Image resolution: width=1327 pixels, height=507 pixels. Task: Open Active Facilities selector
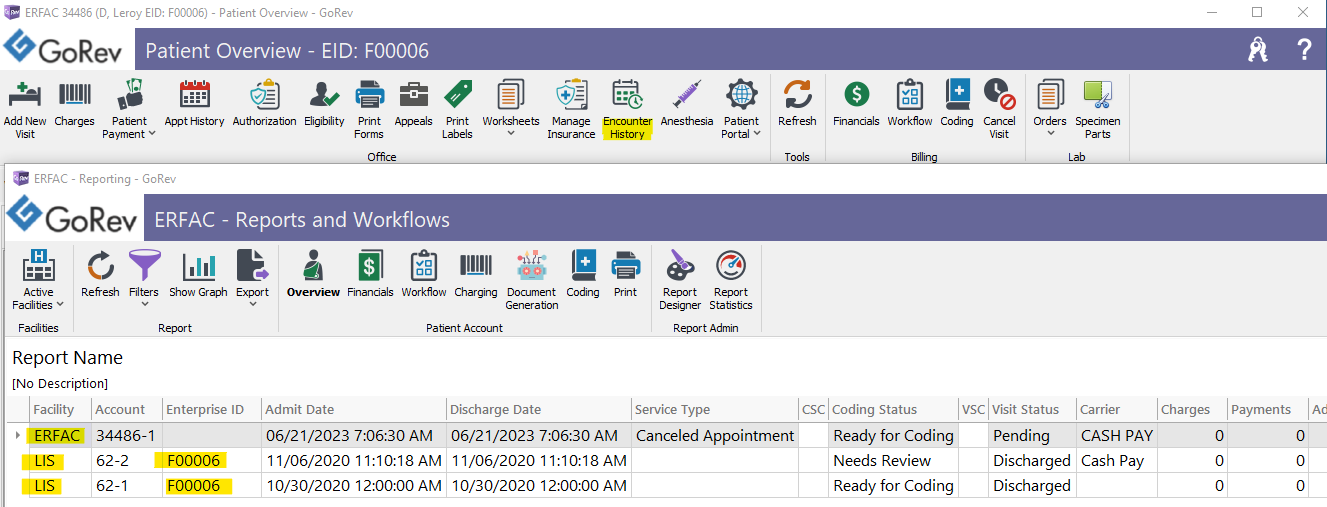click(x=38, y=280)
